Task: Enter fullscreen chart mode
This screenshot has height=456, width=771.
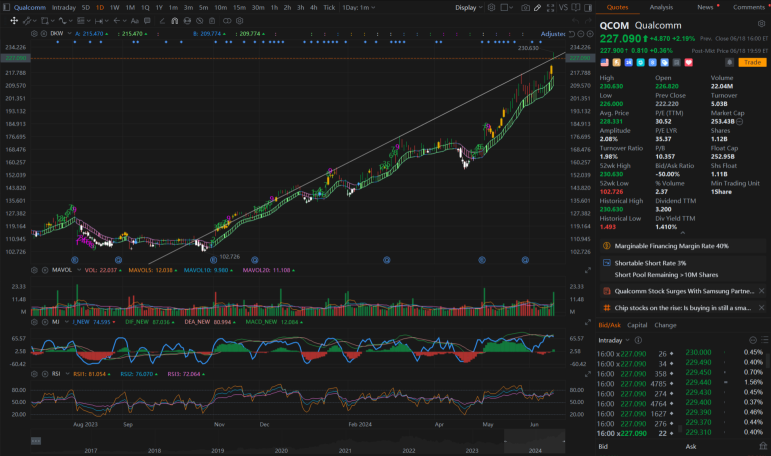Action: [x=550, y=7]
